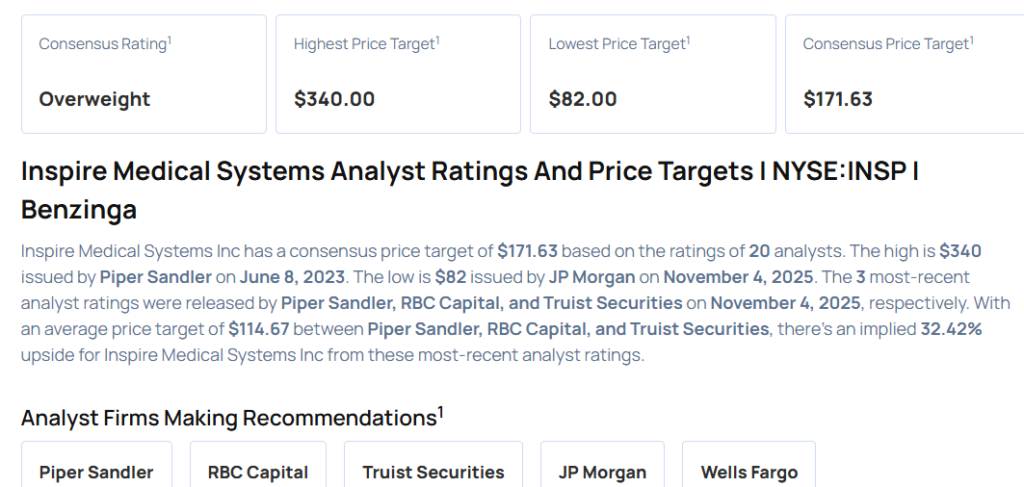Click the bold 32.42% upside figure
This screenshot has height=487, width=1024.
(x=950, y=328)
